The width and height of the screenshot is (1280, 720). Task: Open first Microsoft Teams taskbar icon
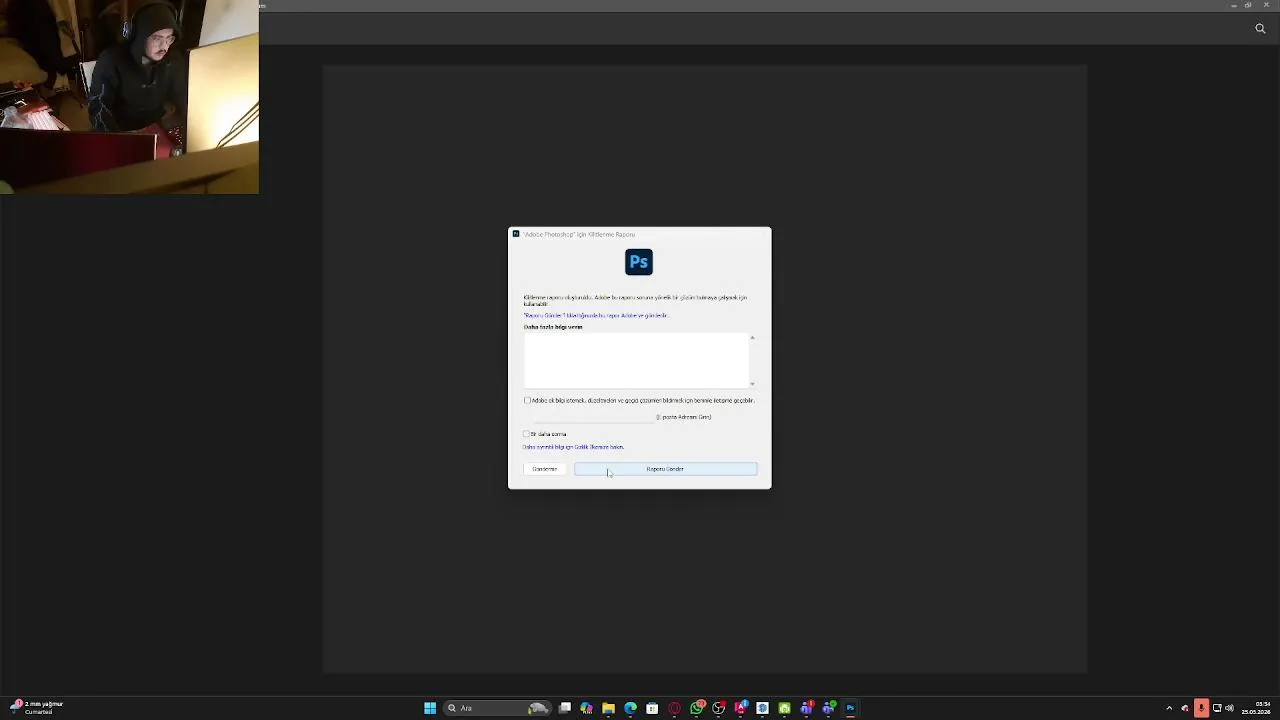(807, 708)
